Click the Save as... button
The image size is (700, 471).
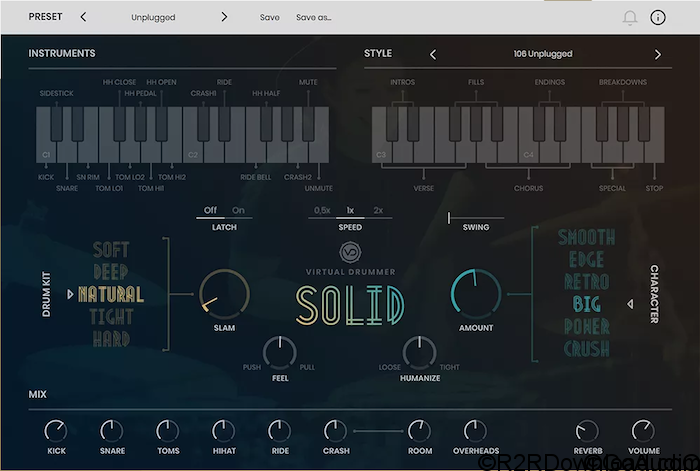point(313,17)
